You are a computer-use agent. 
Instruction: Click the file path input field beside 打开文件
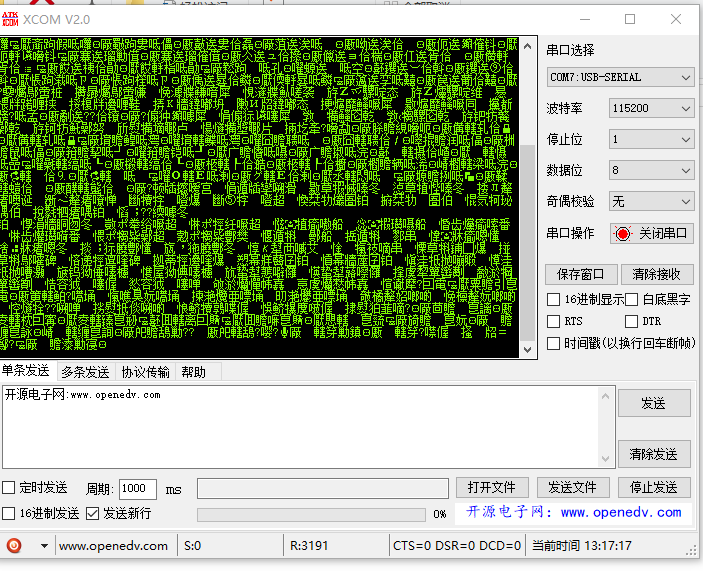tap(323, 489)
